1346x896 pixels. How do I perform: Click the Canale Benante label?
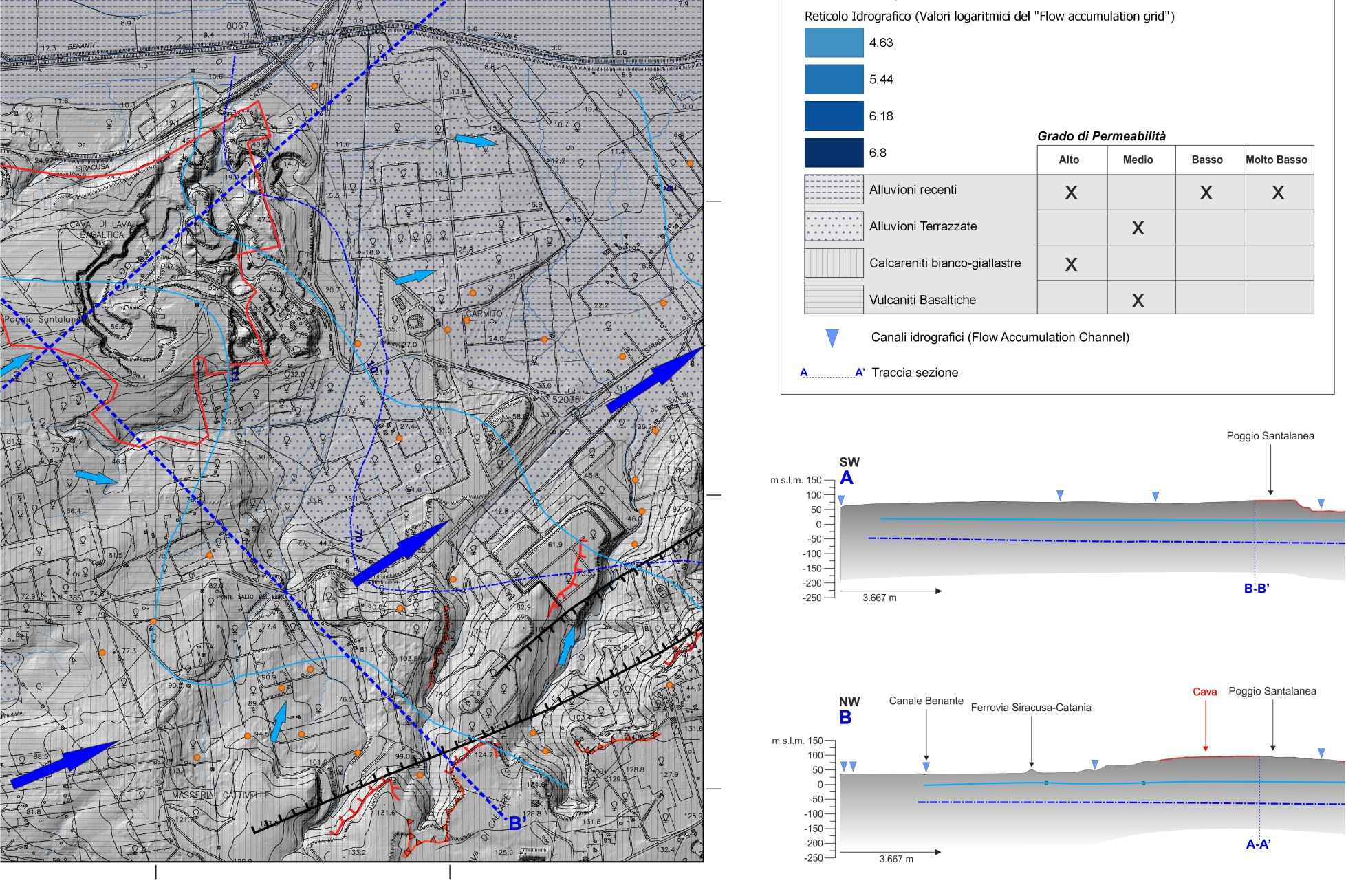click(926, 701)
